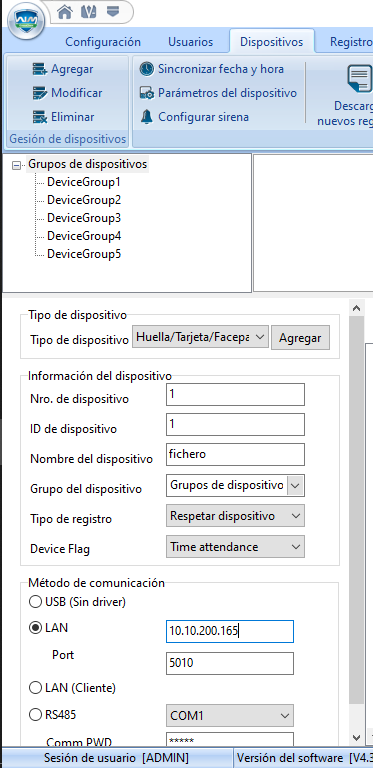The height and width of the screenshot is (768, 373).
Task: Select DeviceGroup4 in the tree
Action: [84, 236]
